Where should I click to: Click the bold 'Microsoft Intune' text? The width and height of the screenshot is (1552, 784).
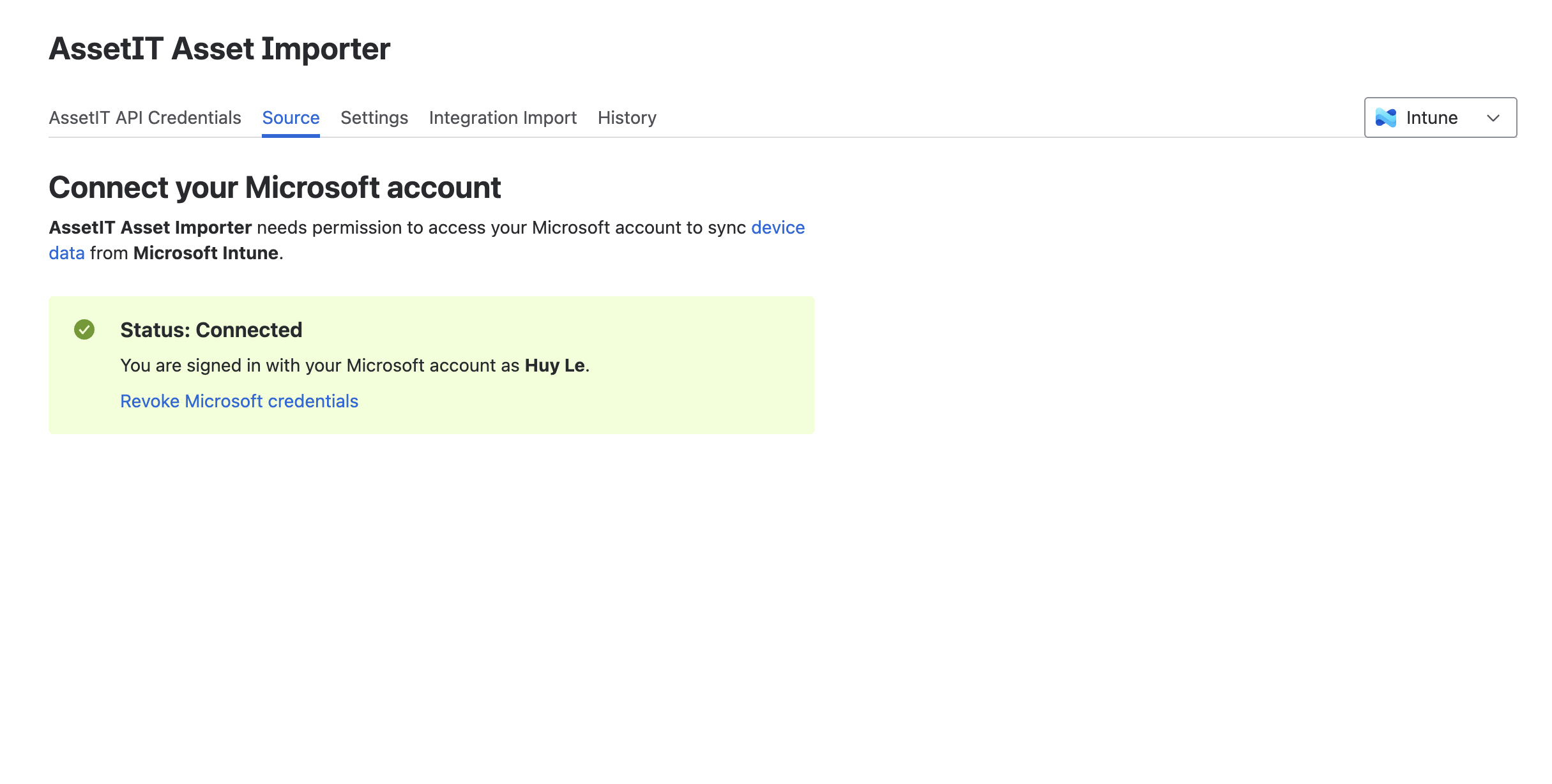coord(206,253)
